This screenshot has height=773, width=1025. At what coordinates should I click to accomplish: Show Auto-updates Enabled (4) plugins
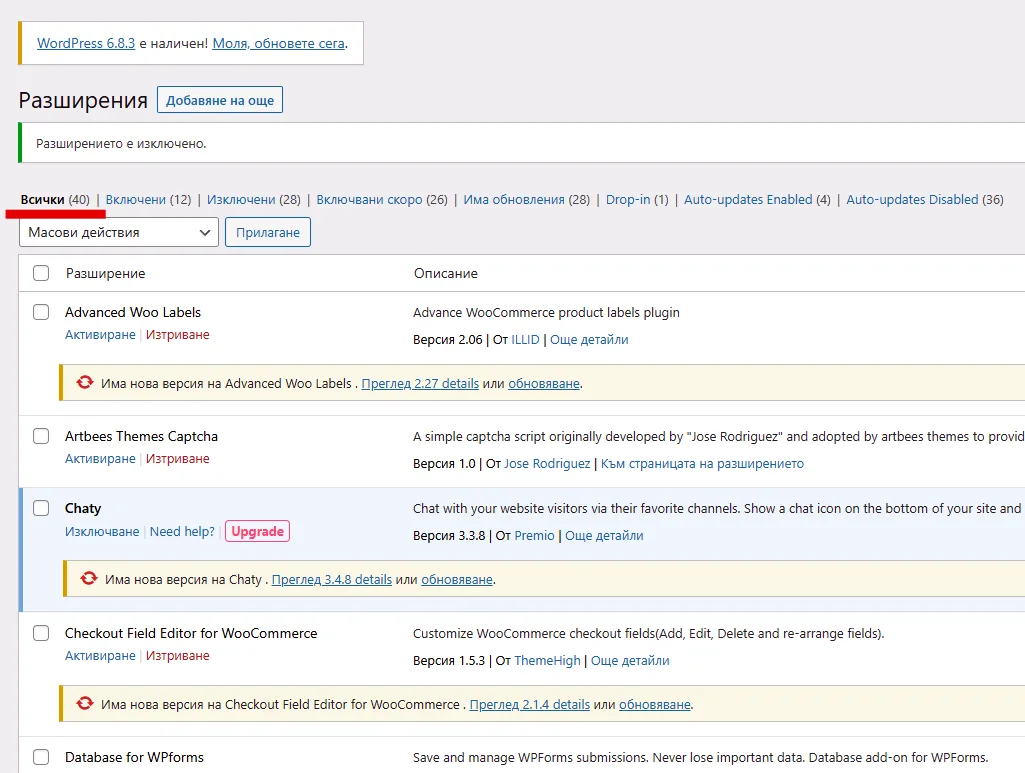(757, 199)
